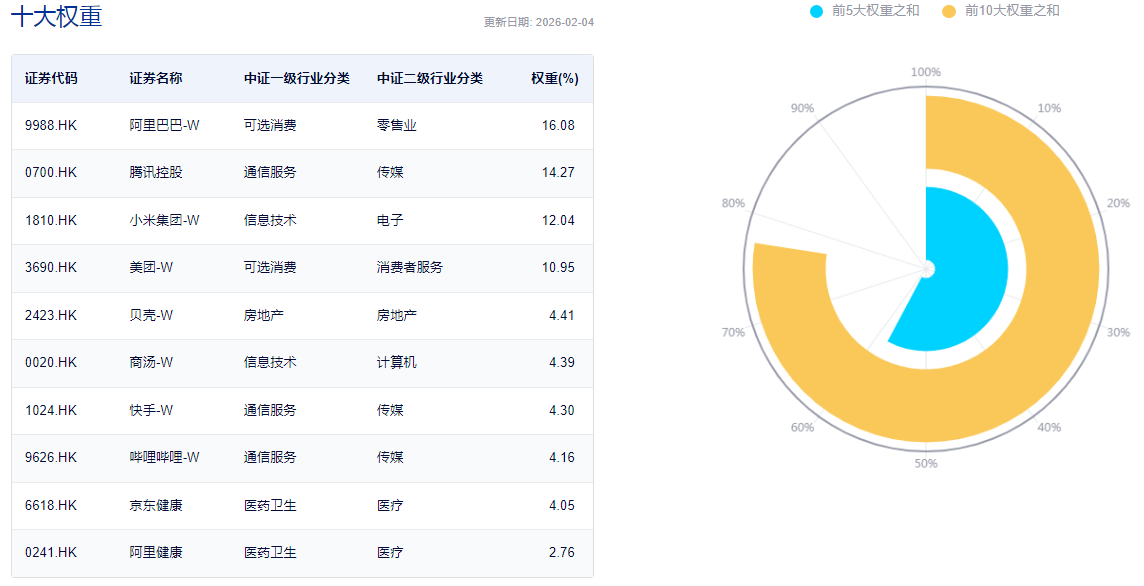
Task: Toggle the blue 前5大权重之和 legend dot
Action: (816, 11)
